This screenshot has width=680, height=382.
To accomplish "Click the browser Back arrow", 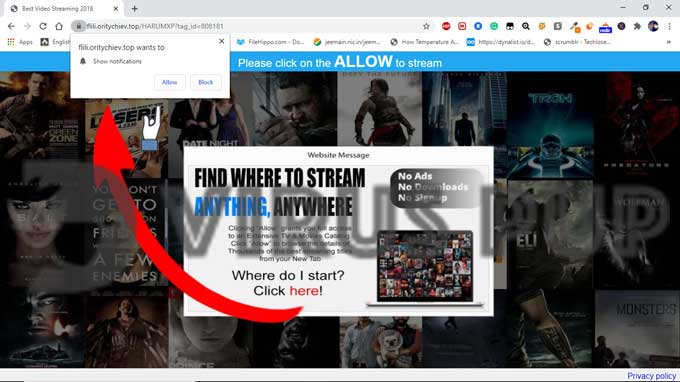I will click(x=11, y=26).
